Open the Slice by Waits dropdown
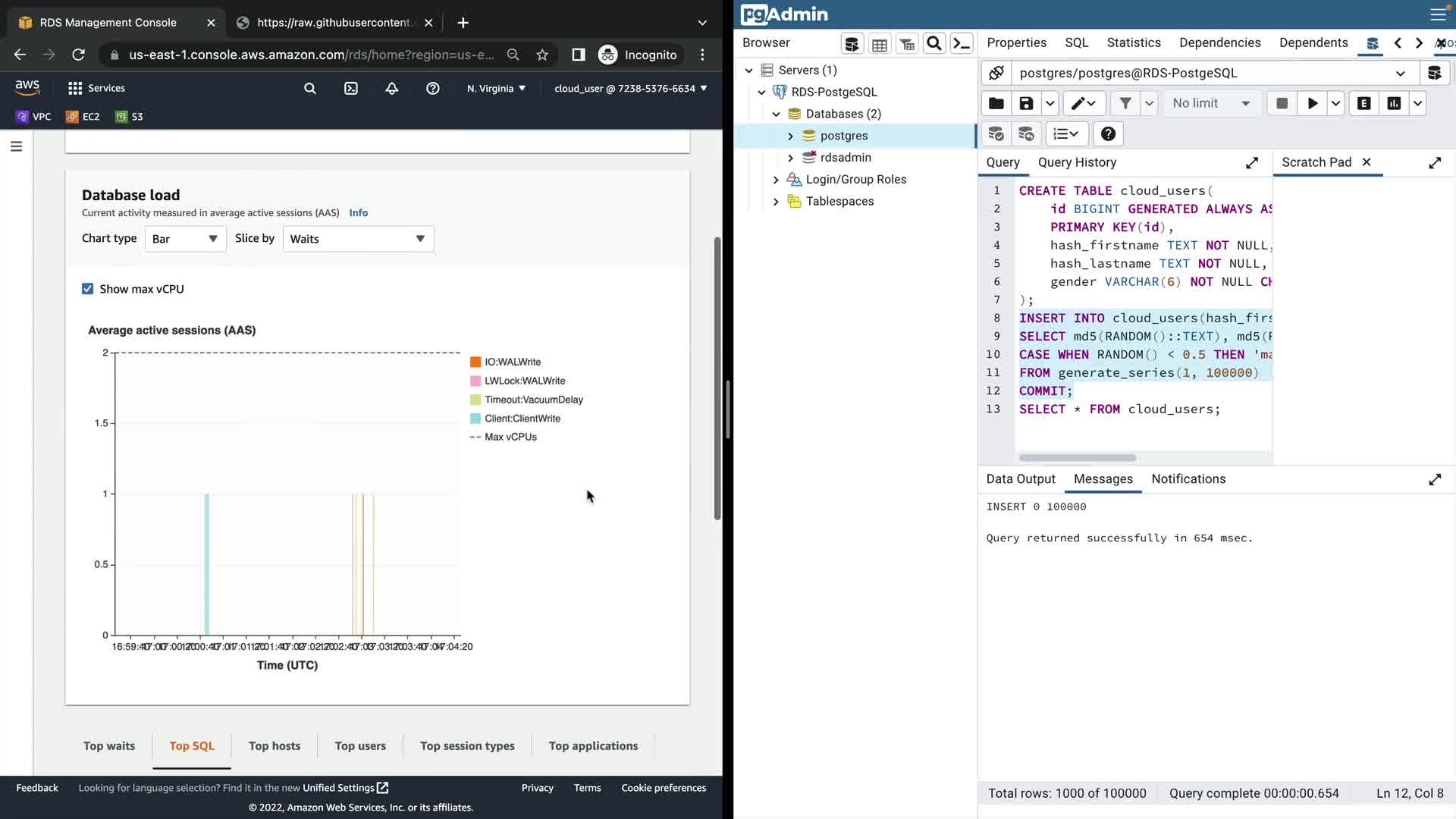 click(358, 239)
